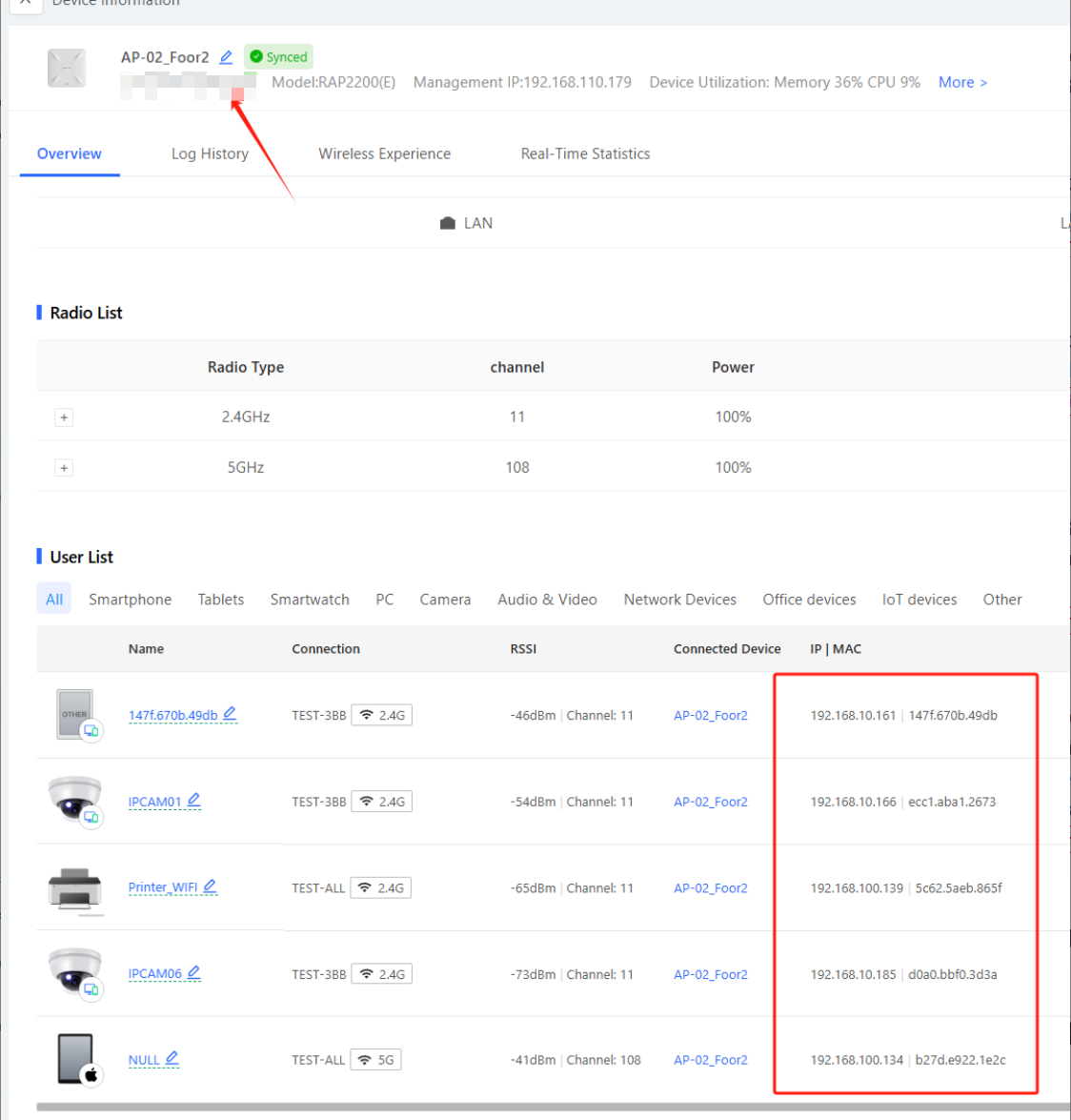Screen dimensions: 1071x1120
Task: Click pencil icon next to NULL device
Action: (172, 1059)
